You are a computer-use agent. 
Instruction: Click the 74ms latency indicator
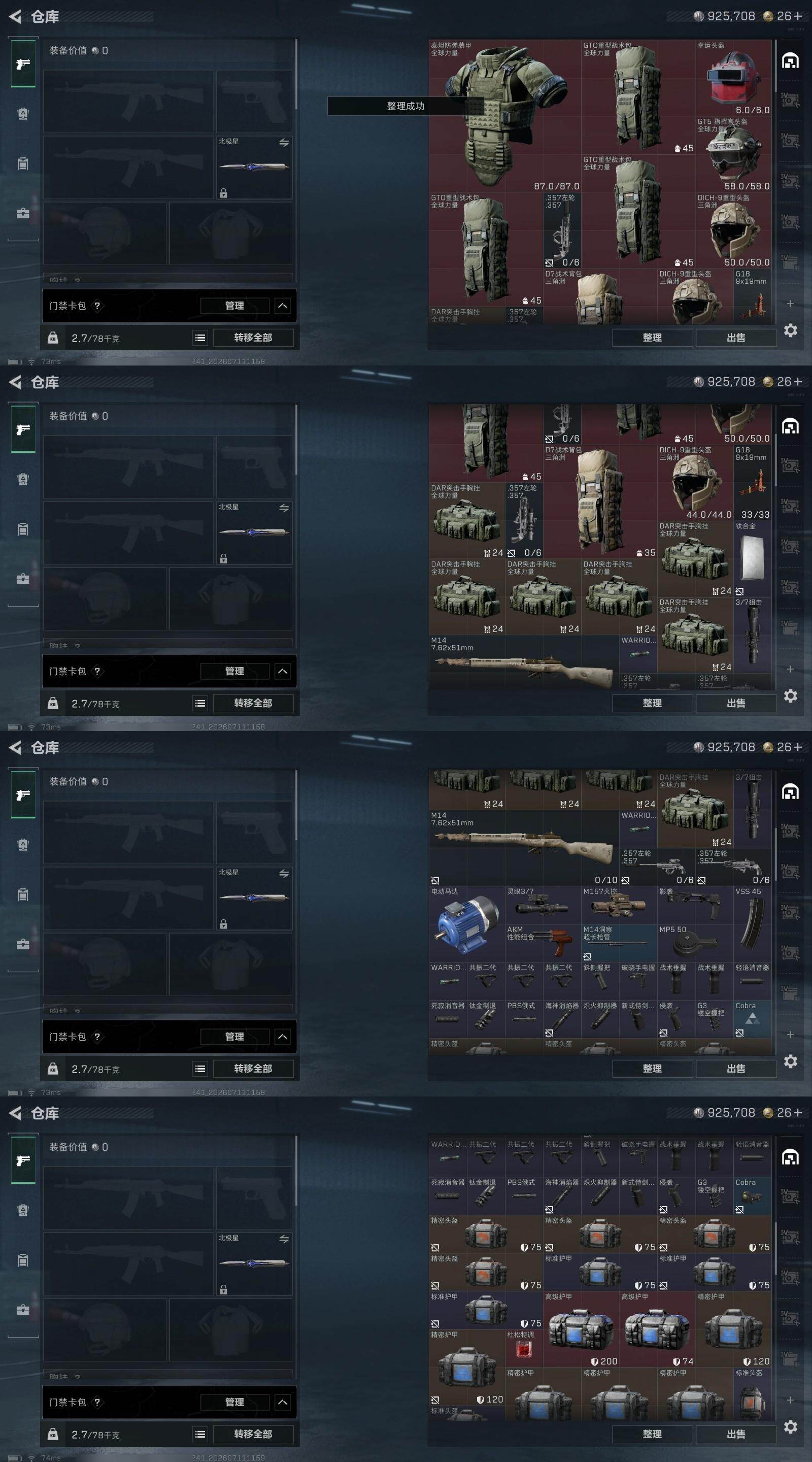click(51, 1457)
